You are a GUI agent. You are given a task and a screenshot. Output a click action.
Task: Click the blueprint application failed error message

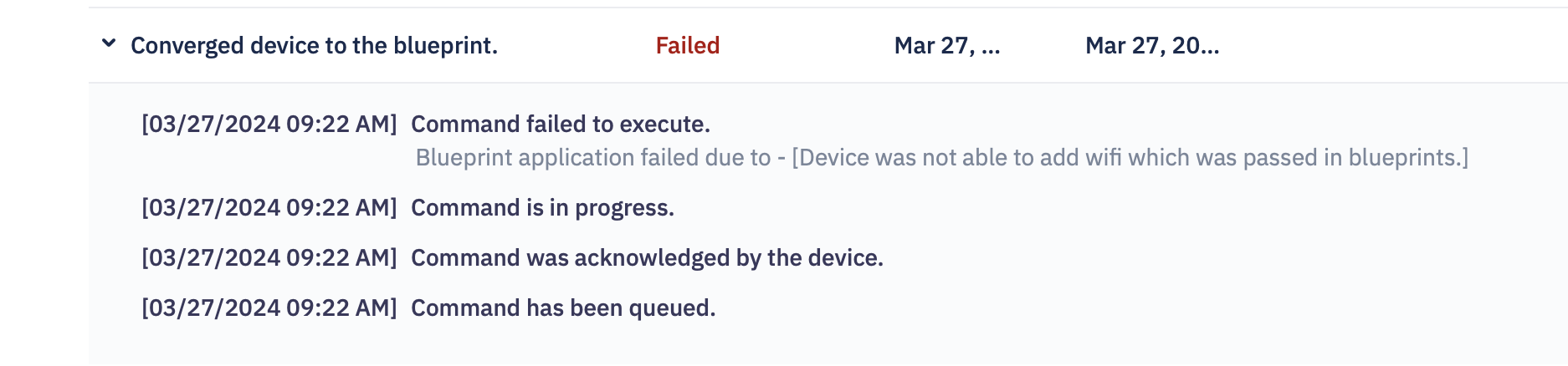coord(942,157)
